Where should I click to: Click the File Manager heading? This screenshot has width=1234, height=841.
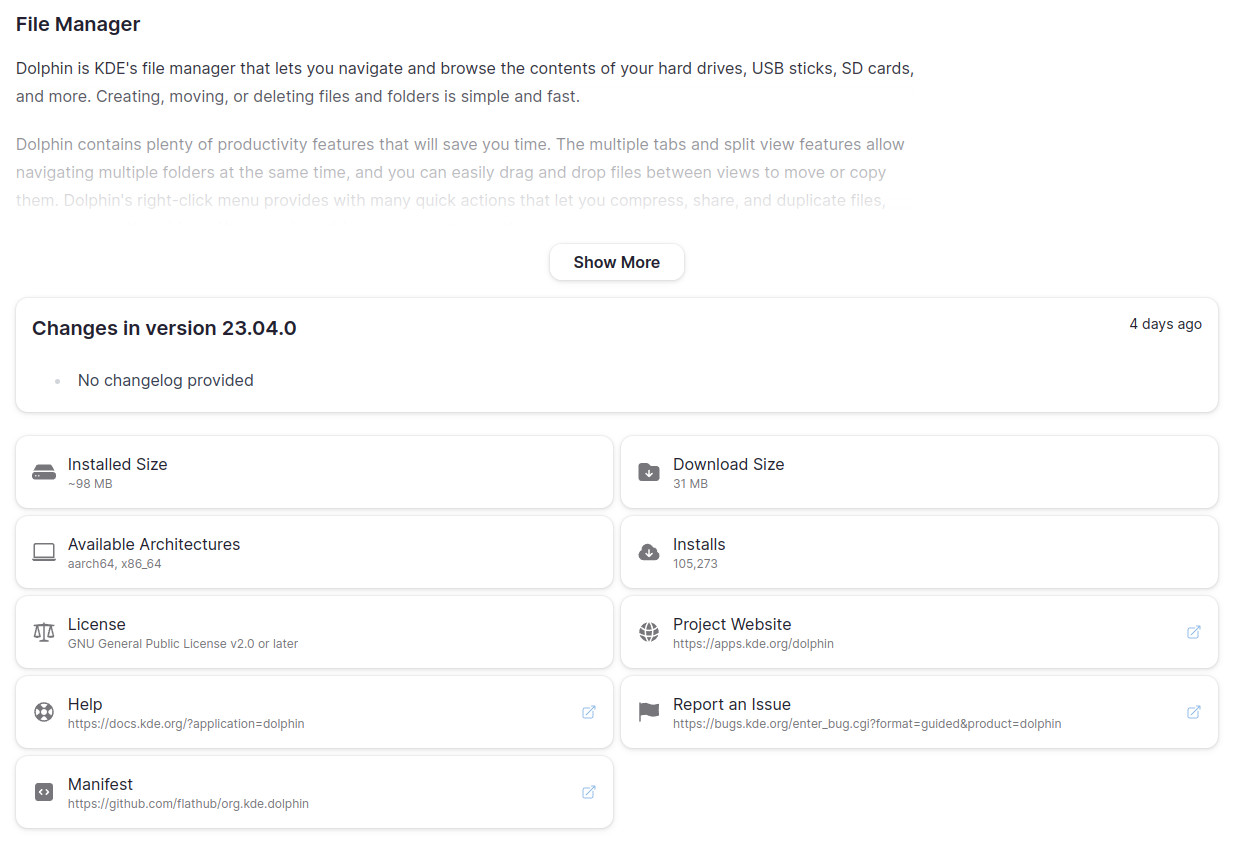click(x=78, y=24)
